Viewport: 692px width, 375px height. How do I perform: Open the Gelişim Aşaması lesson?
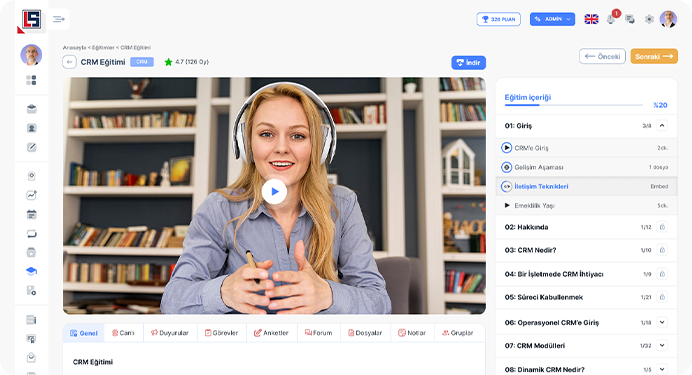[586, 167]
